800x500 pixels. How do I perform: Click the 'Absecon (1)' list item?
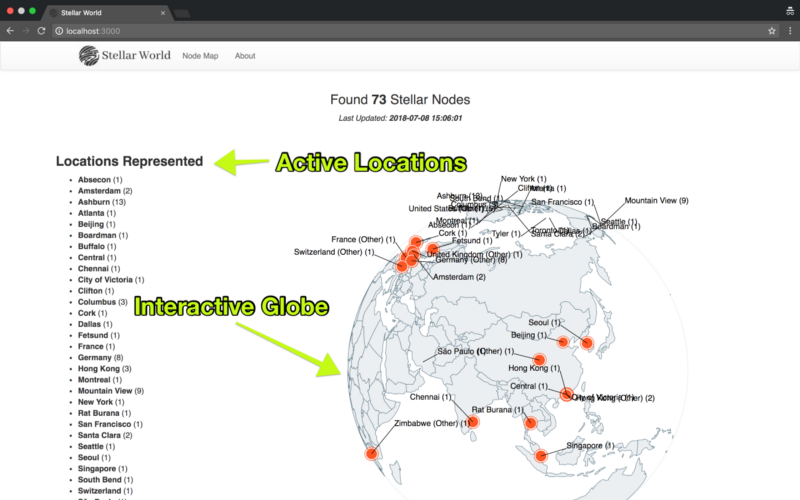click(100, 180)
